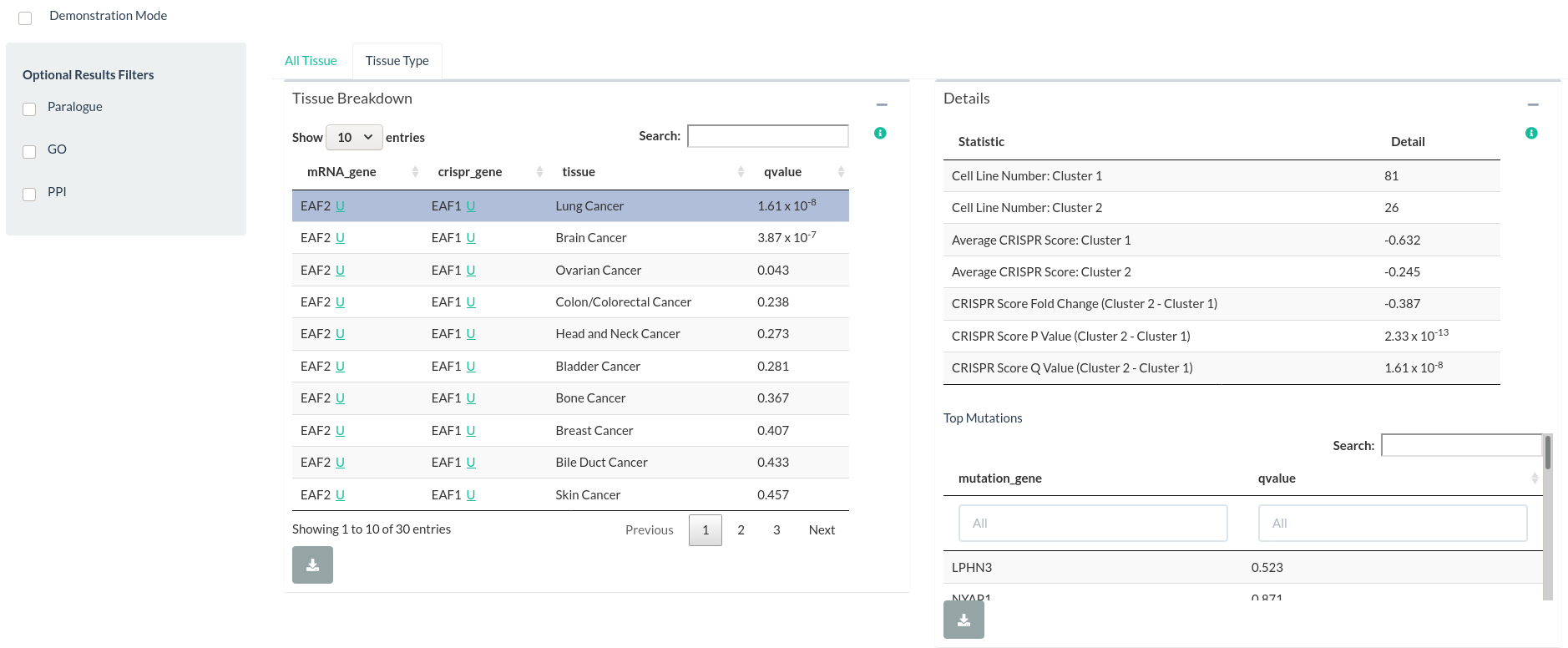This screenshot has height=648, width=1568.
Task: Sort by crispr_gene column arrows
Action: click(539, 172)
